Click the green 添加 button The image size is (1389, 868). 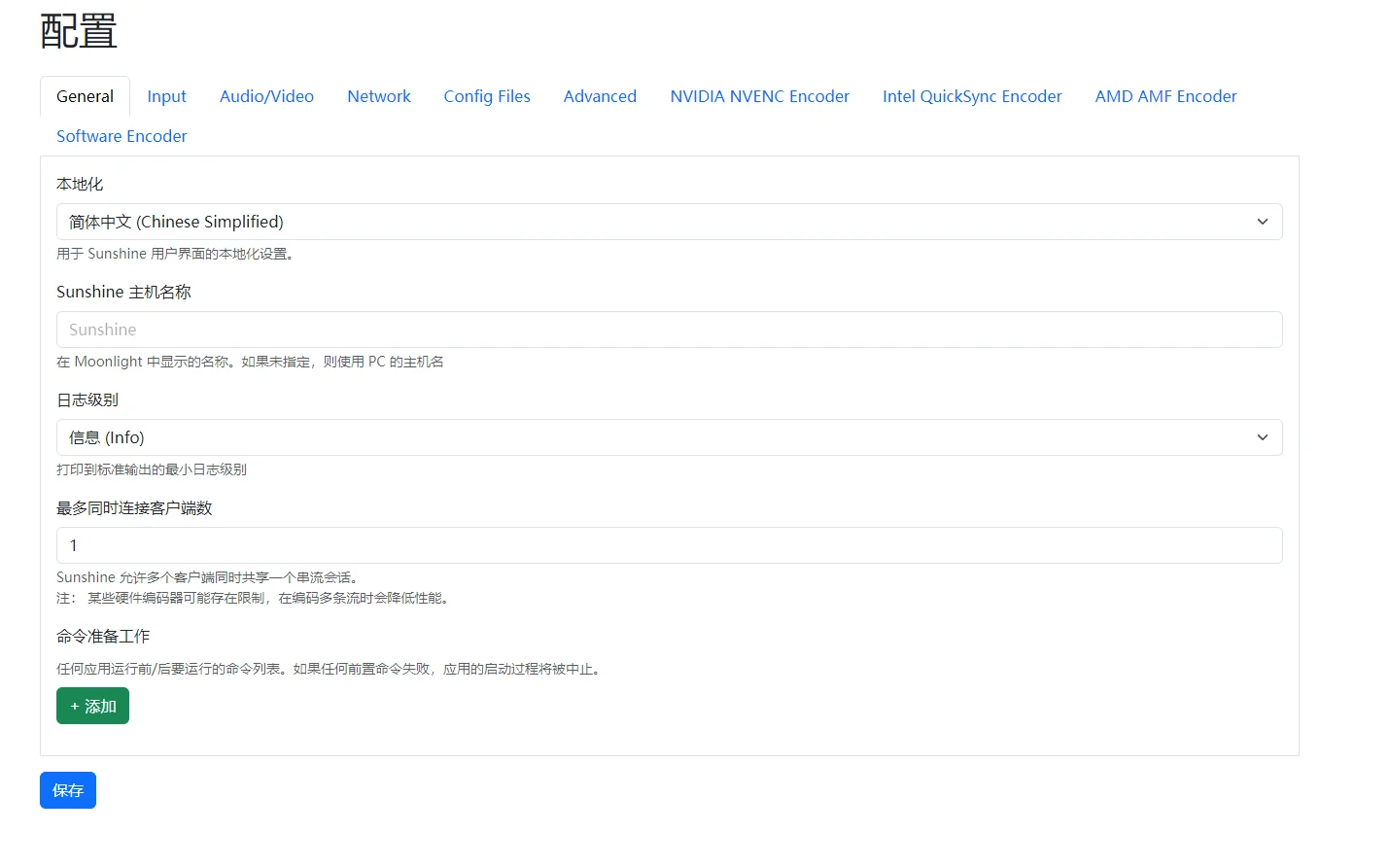92,706
